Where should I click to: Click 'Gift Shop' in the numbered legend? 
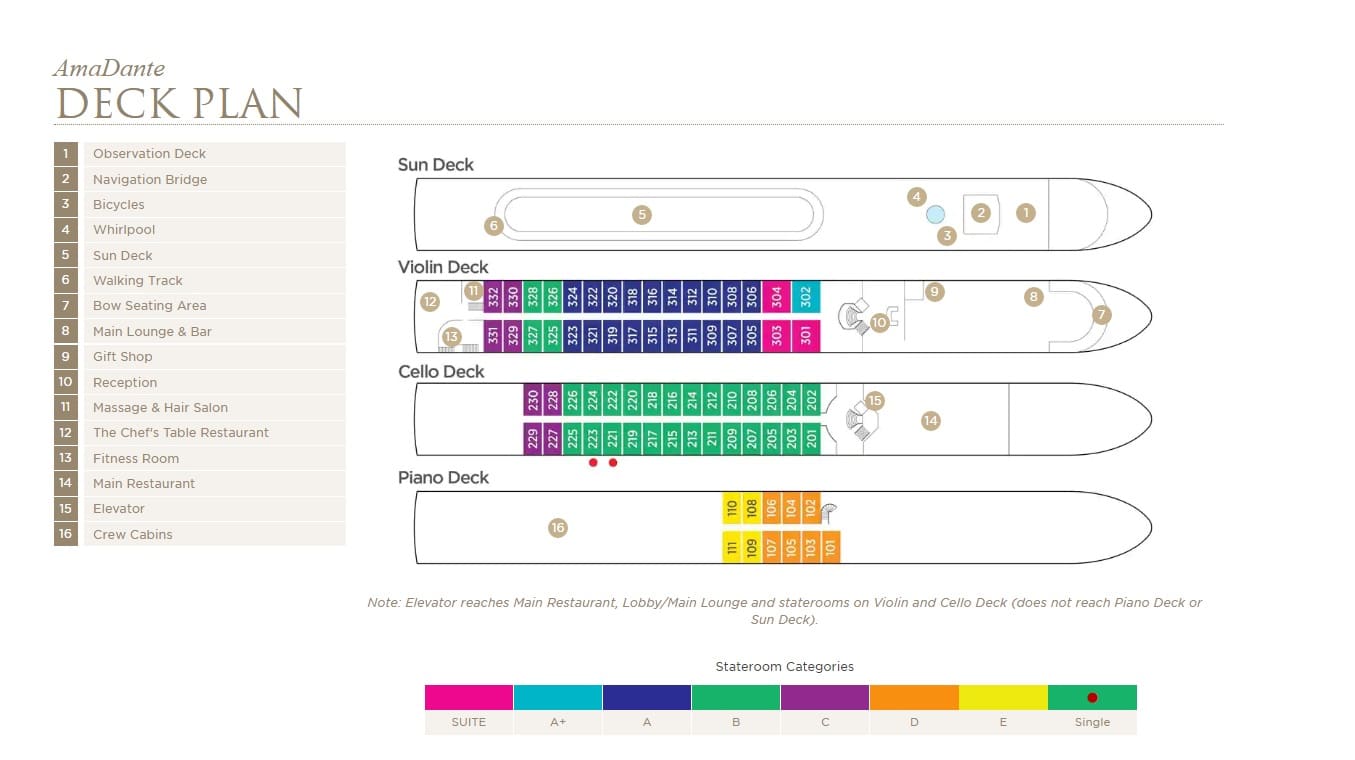coord(123,357)
